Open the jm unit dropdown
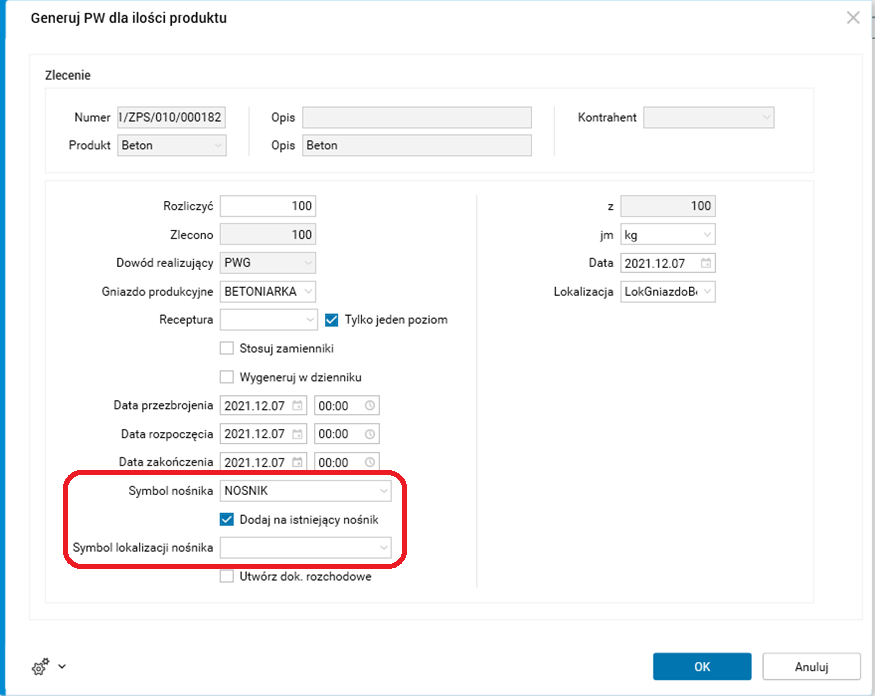875x696 pixels. pyautogui.click(x=707, y=235)
